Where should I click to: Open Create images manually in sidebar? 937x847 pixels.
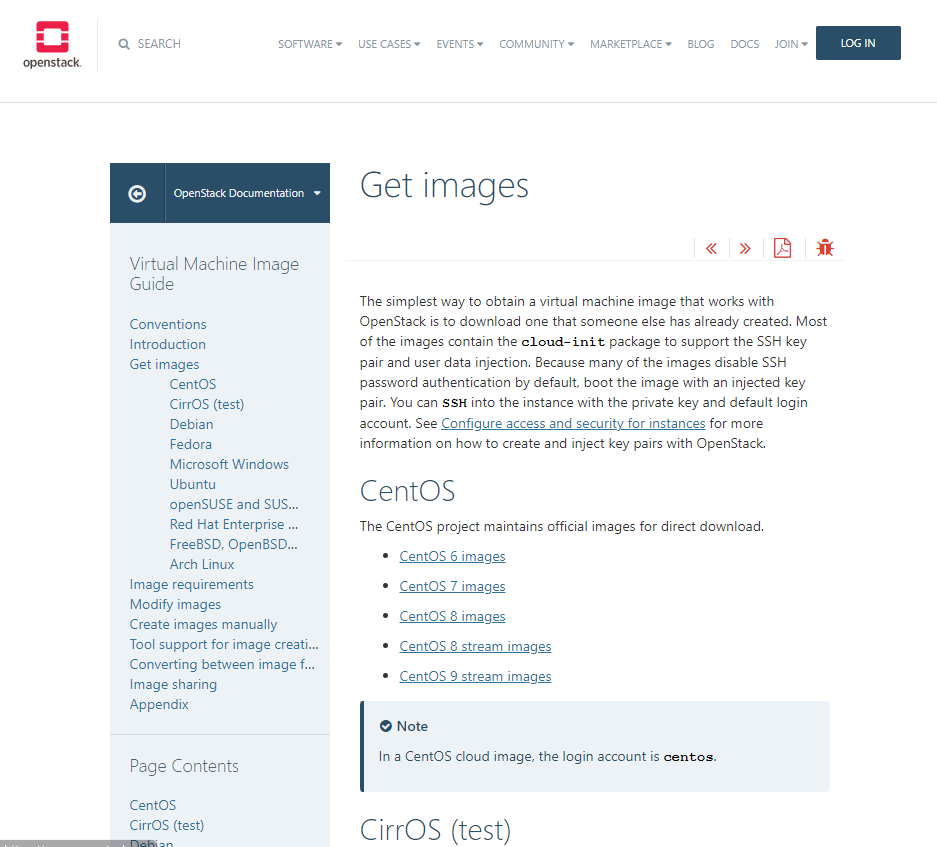pos(203,625)
